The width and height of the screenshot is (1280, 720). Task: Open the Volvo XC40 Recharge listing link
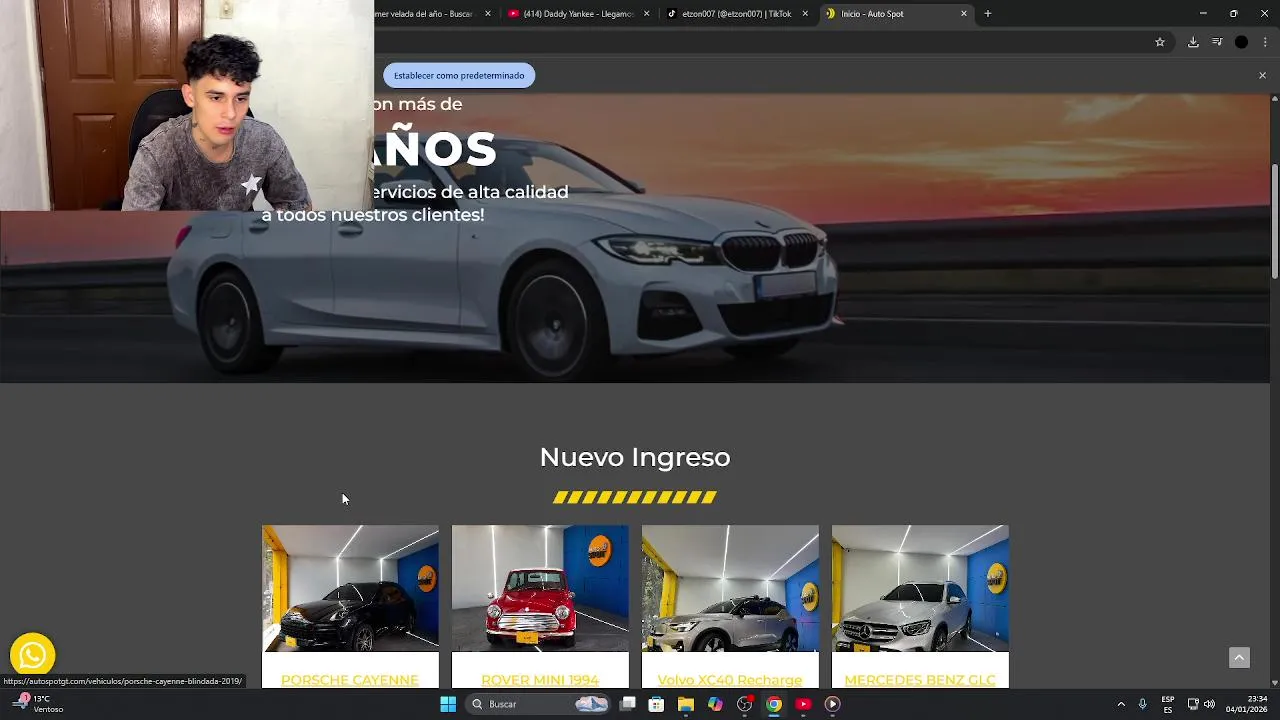(730, 680)
